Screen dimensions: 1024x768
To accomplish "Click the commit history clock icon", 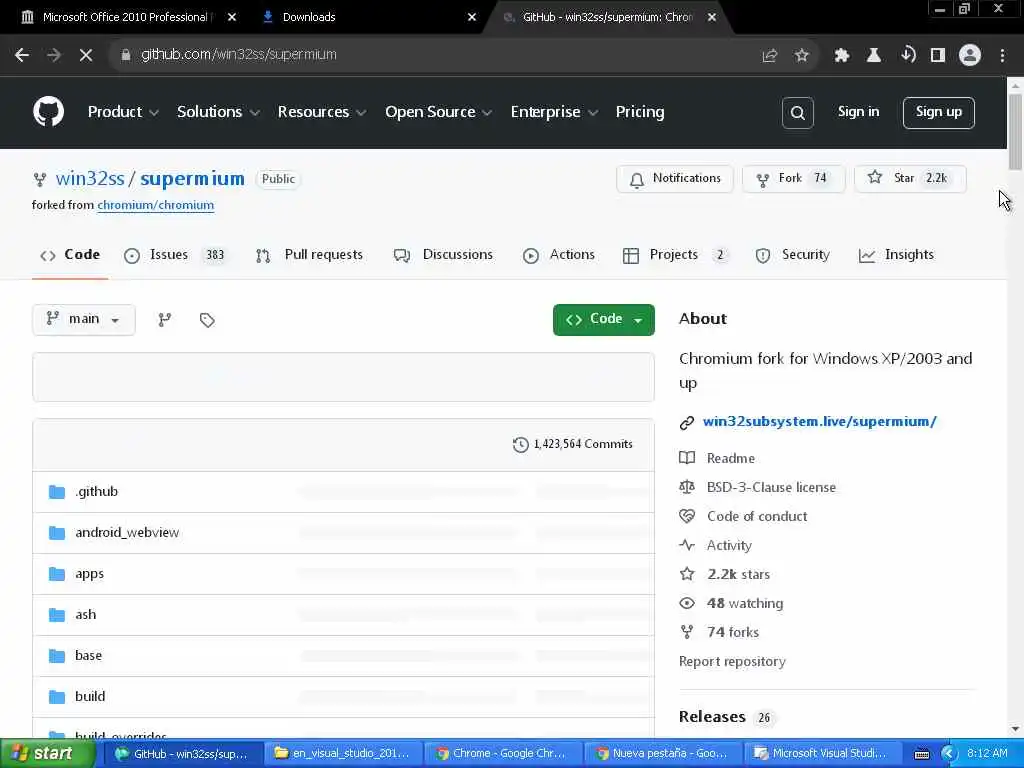I will pyautogui.click(x=520, y=445).
